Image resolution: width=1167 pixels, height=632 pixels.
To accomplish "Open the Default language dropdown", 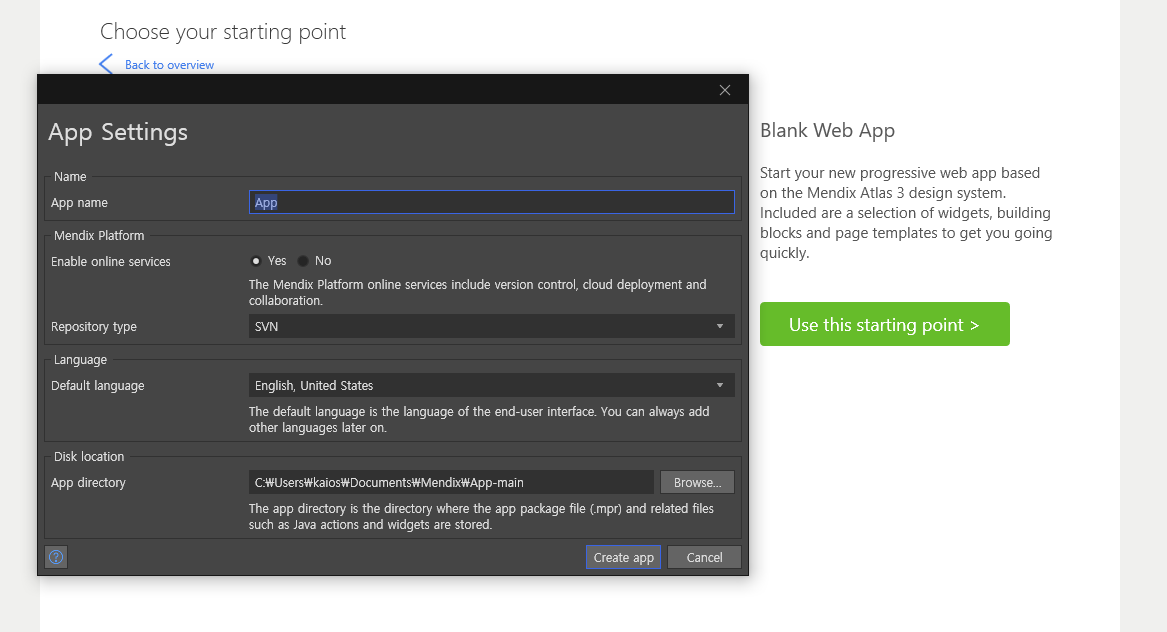I will (x=491, y=385).
